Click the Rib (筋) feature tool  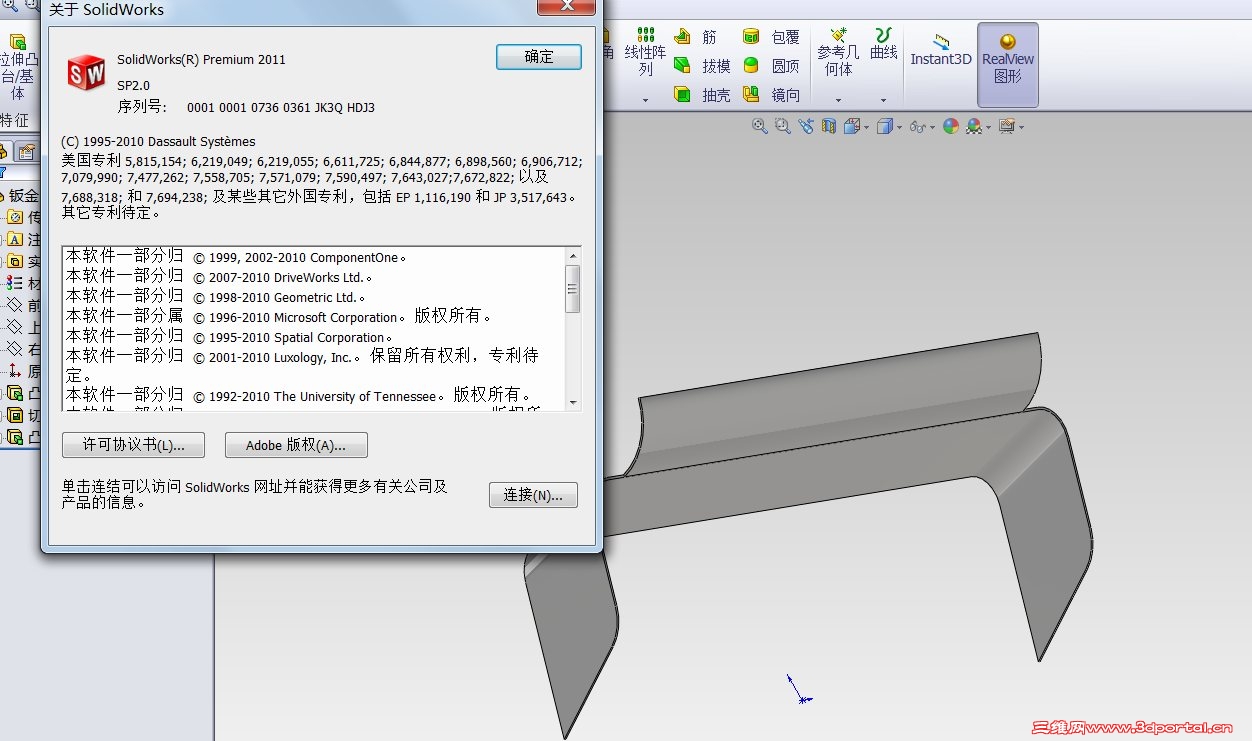tap(696, 37)
